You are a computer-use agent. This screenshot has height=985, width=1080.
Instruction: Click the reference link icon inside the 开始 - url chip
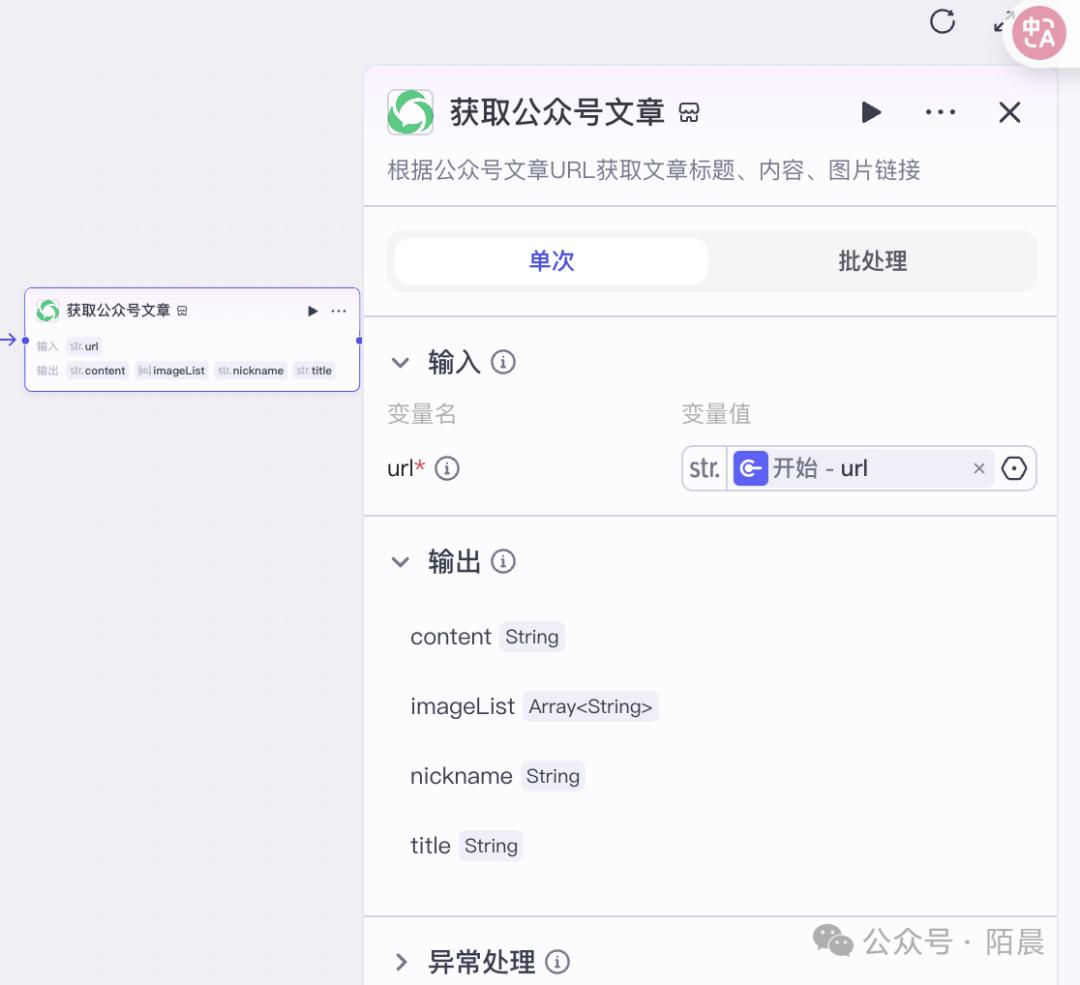tap(750, 468)
